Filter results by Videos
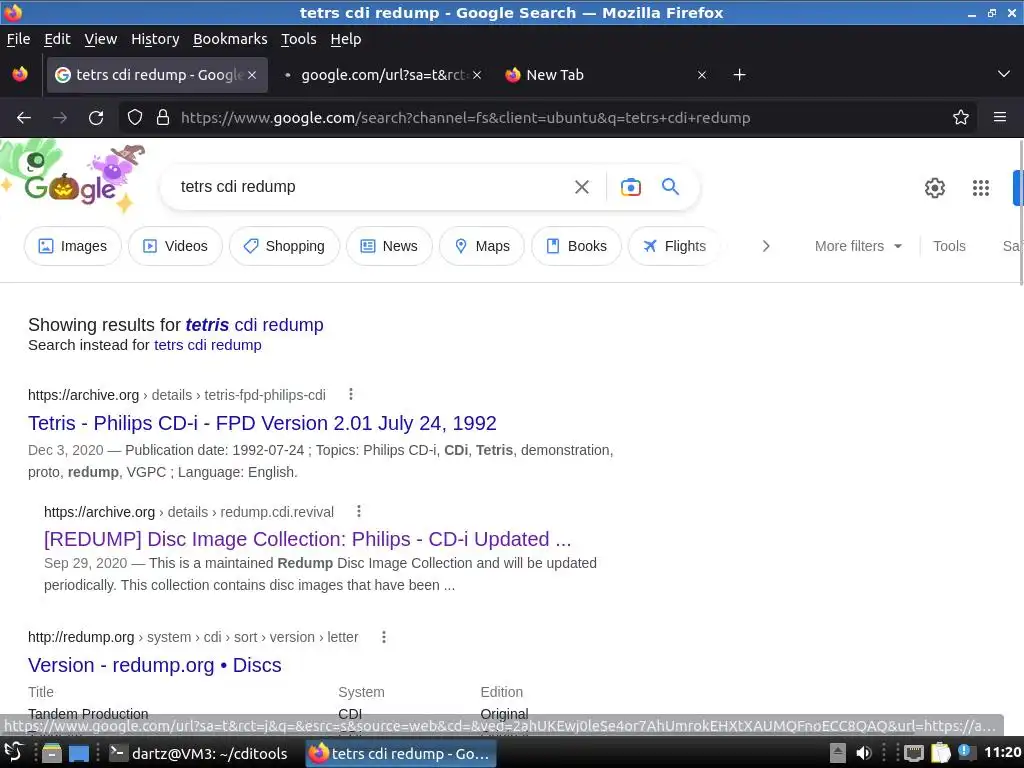Image resolution: width=1024 pixels, height=768 pixels. (x=175, y=246)
